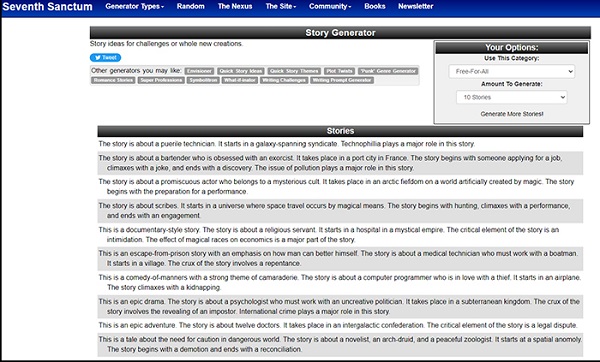600x362 pixels.
Task: Go to The Nexus
Action: click(235, 7)
